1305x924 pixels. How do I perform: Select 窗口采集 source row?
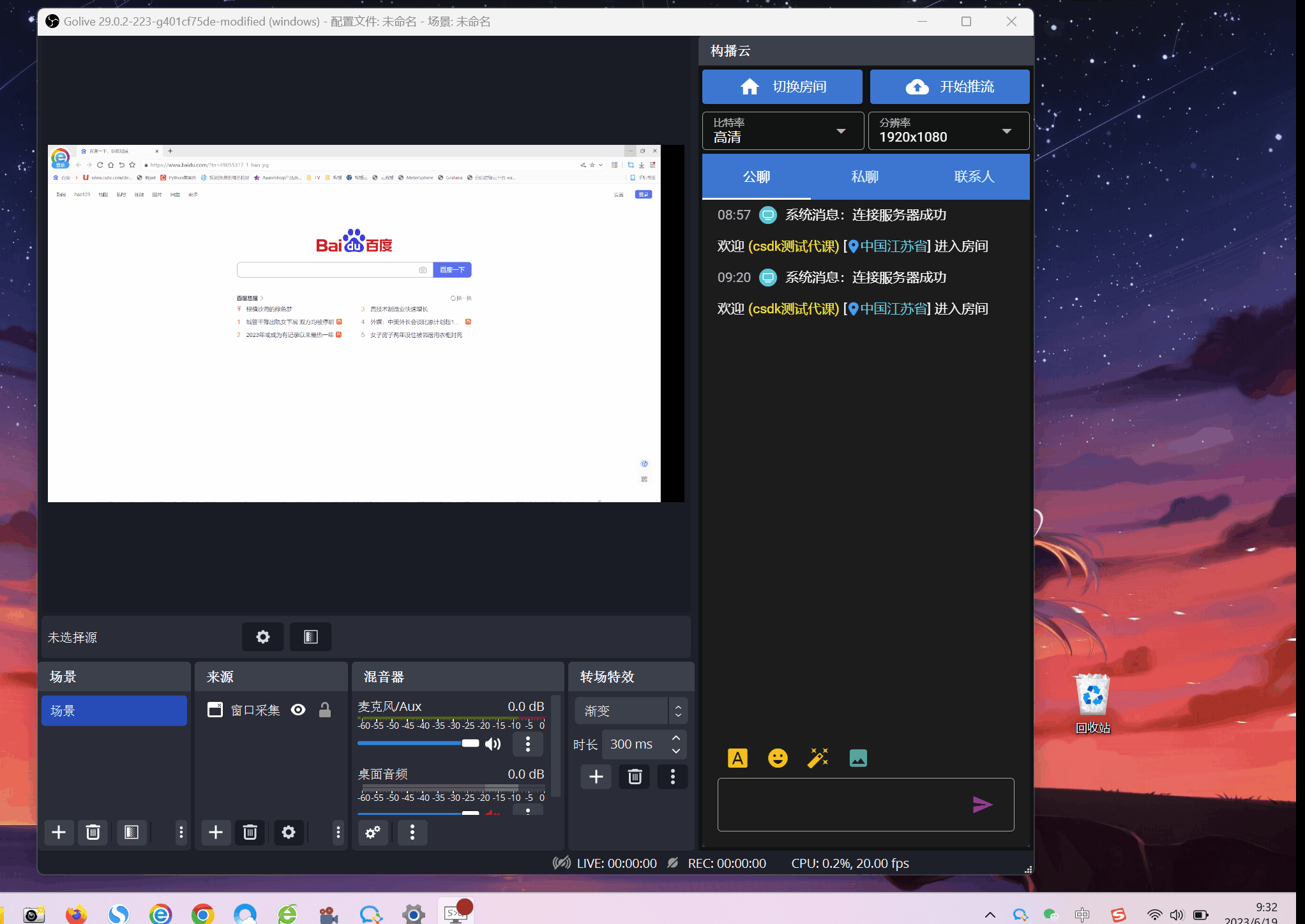[x=270, y=710]
